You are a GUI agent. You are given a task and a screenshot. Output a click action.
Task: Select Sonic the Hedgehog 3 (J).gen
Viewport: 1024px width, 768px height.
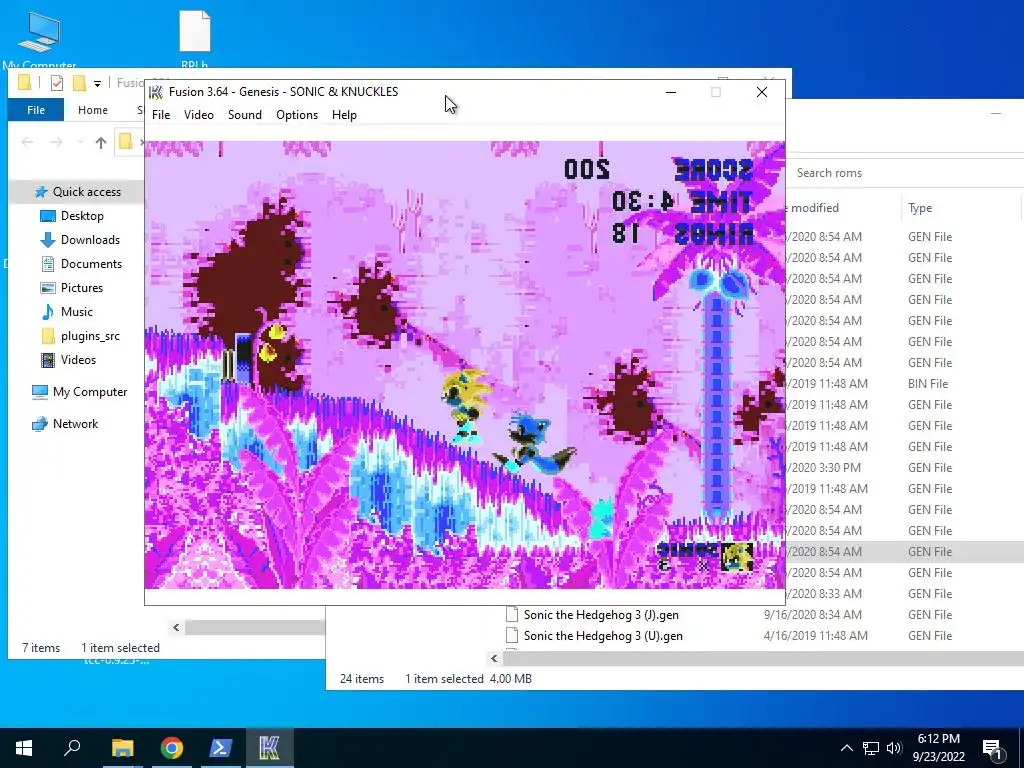(601, 615)
